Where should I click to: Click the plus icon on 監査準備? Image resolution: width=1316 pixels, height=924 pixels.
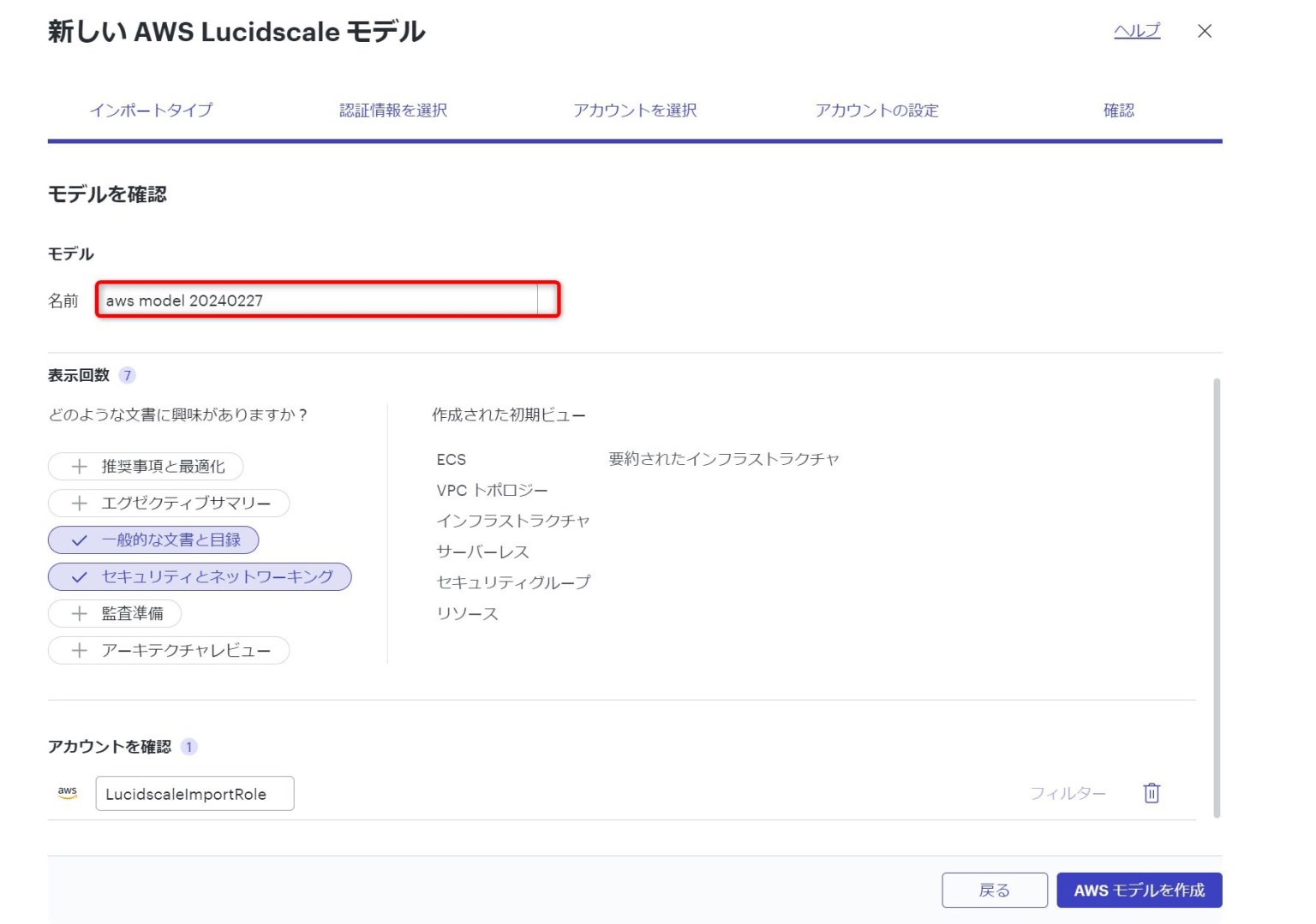click(x=80, y=613)
